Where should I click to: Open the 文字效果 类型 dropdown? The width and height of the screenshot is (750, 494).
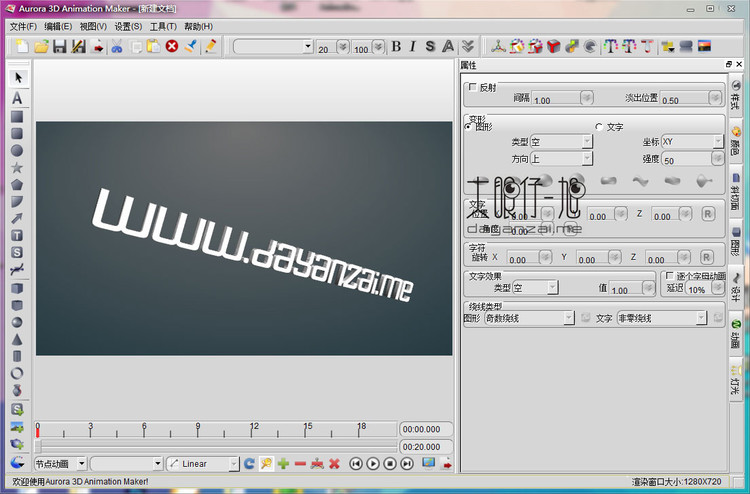pos(535,287)
